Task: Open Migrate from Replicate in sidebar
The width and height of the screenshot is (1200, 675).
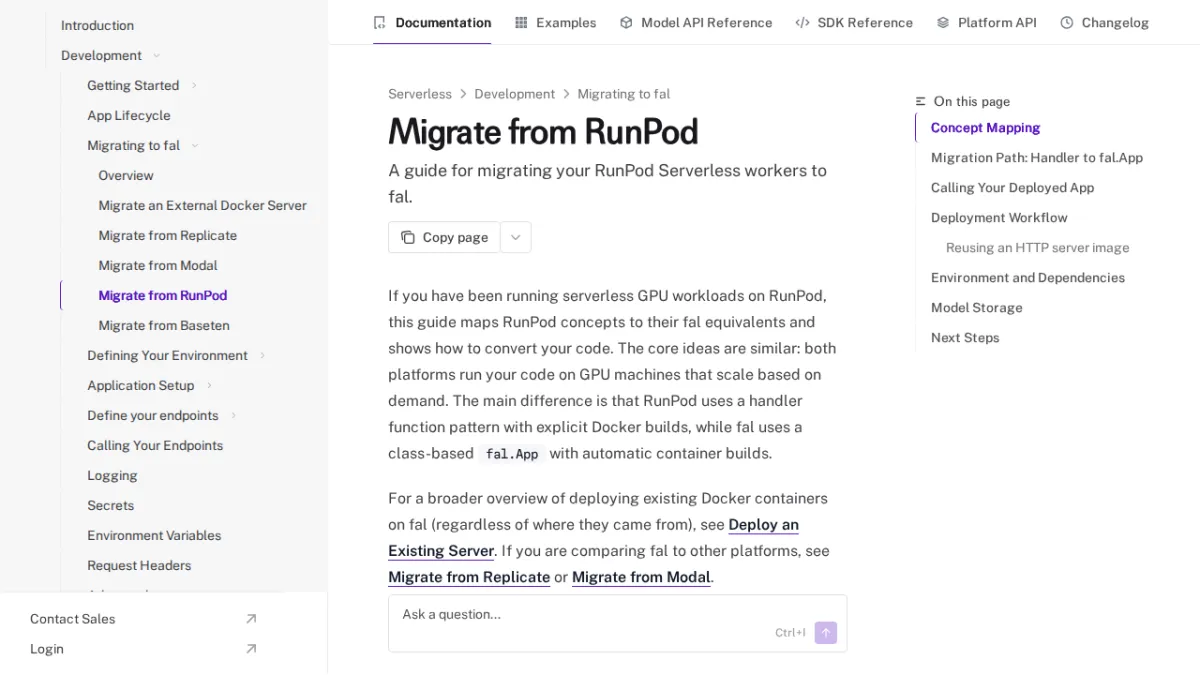Action: click(x=168, y=235)
